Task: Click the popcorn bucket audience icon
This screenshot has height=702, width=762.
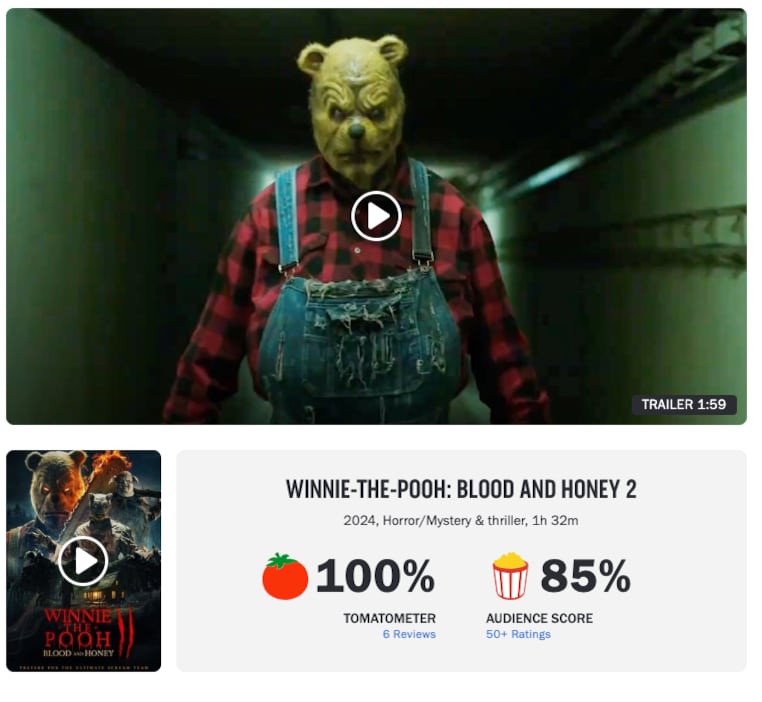Action: [x=510, y=576]
